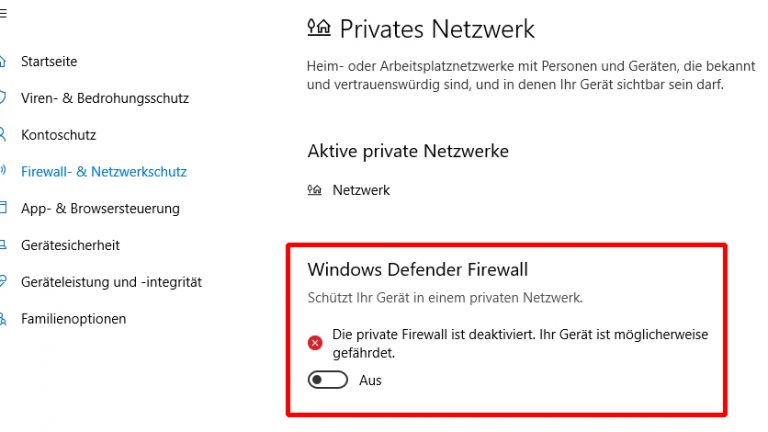Enable the Windows Defender Firewall switch

(x=327, y=380)
